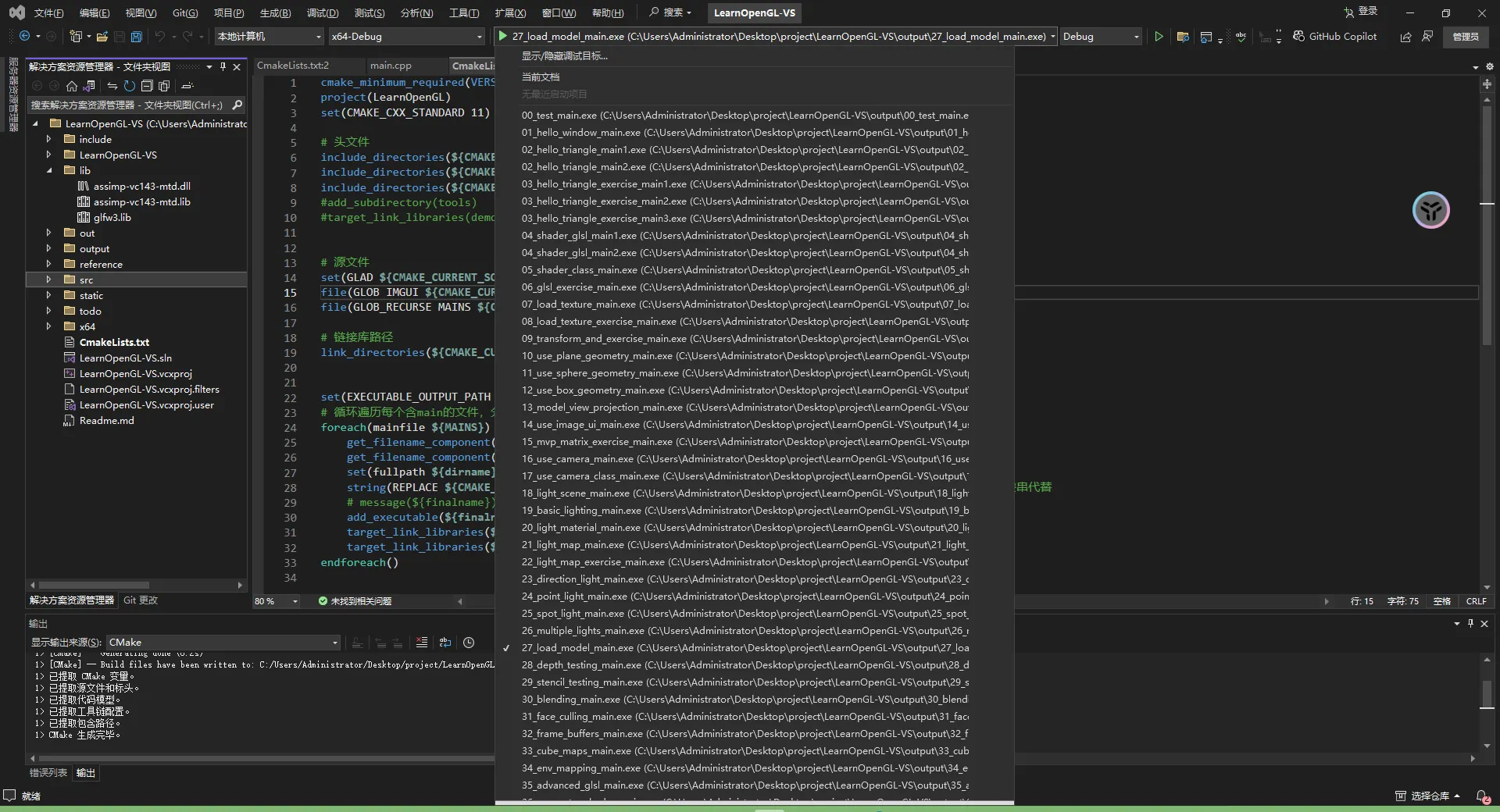1500x812 pixels.
Task: Click the split editor icon
Action: [x=1487, y=84]
